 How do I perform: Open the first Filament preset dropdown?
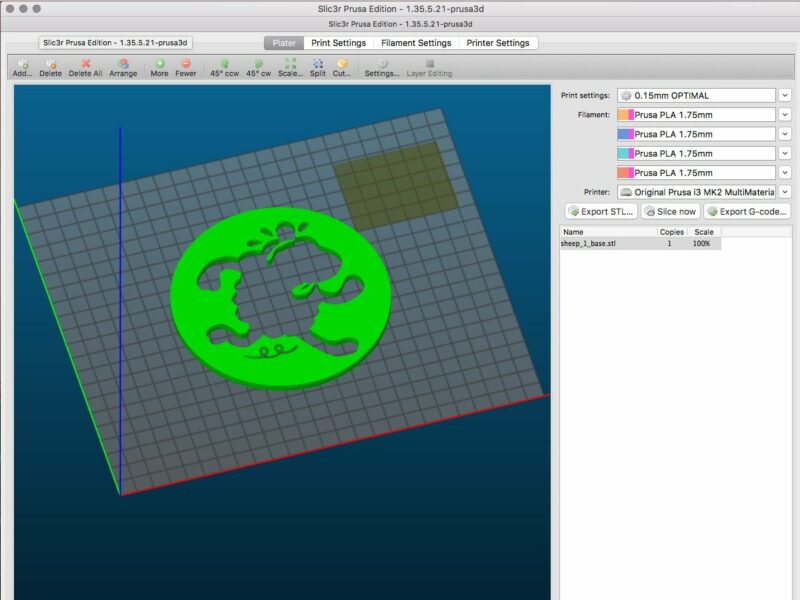click(785, 115)
